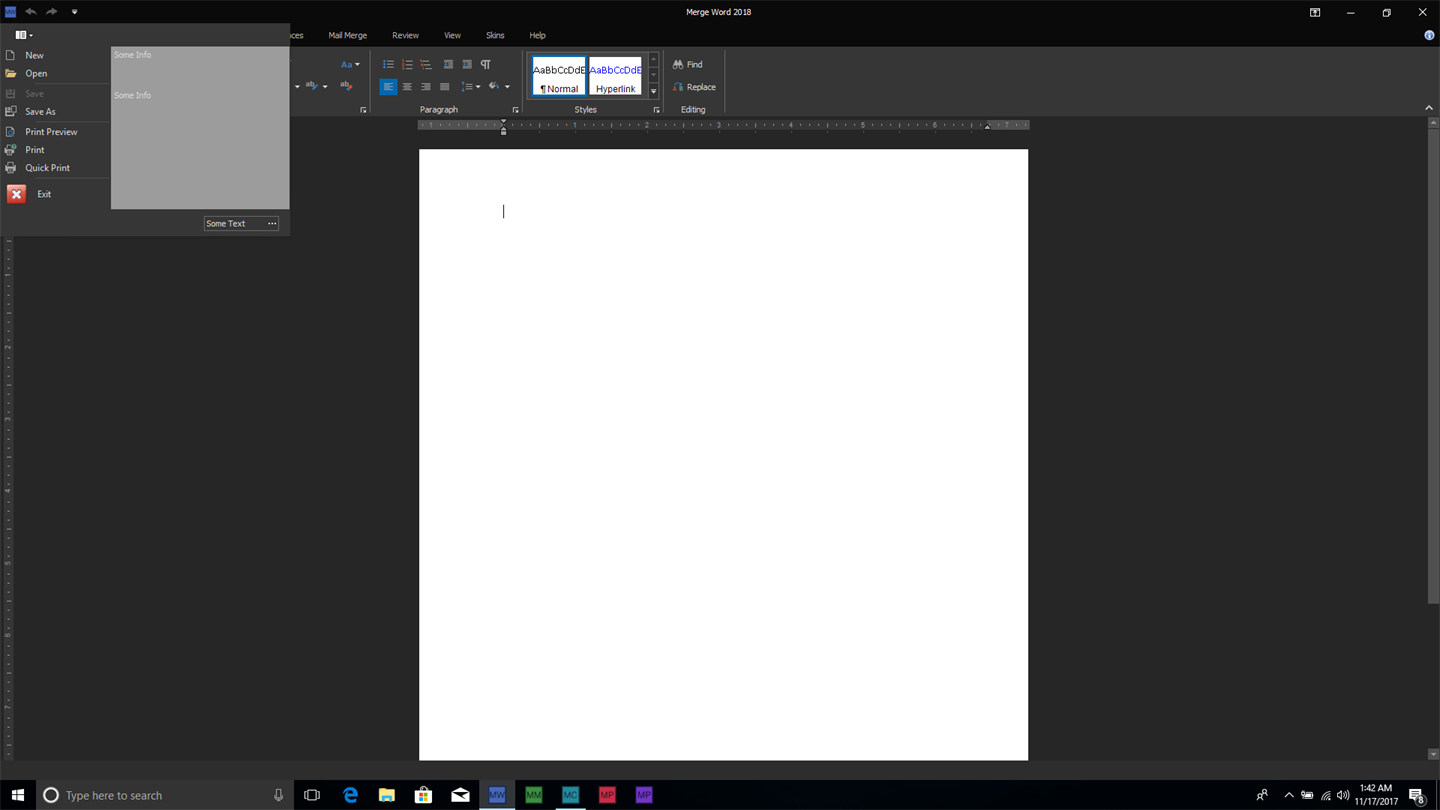Expand the quick access toolbar customization arrow
The height and width of the screenshot is (810, 1440).
pos(74,12)
